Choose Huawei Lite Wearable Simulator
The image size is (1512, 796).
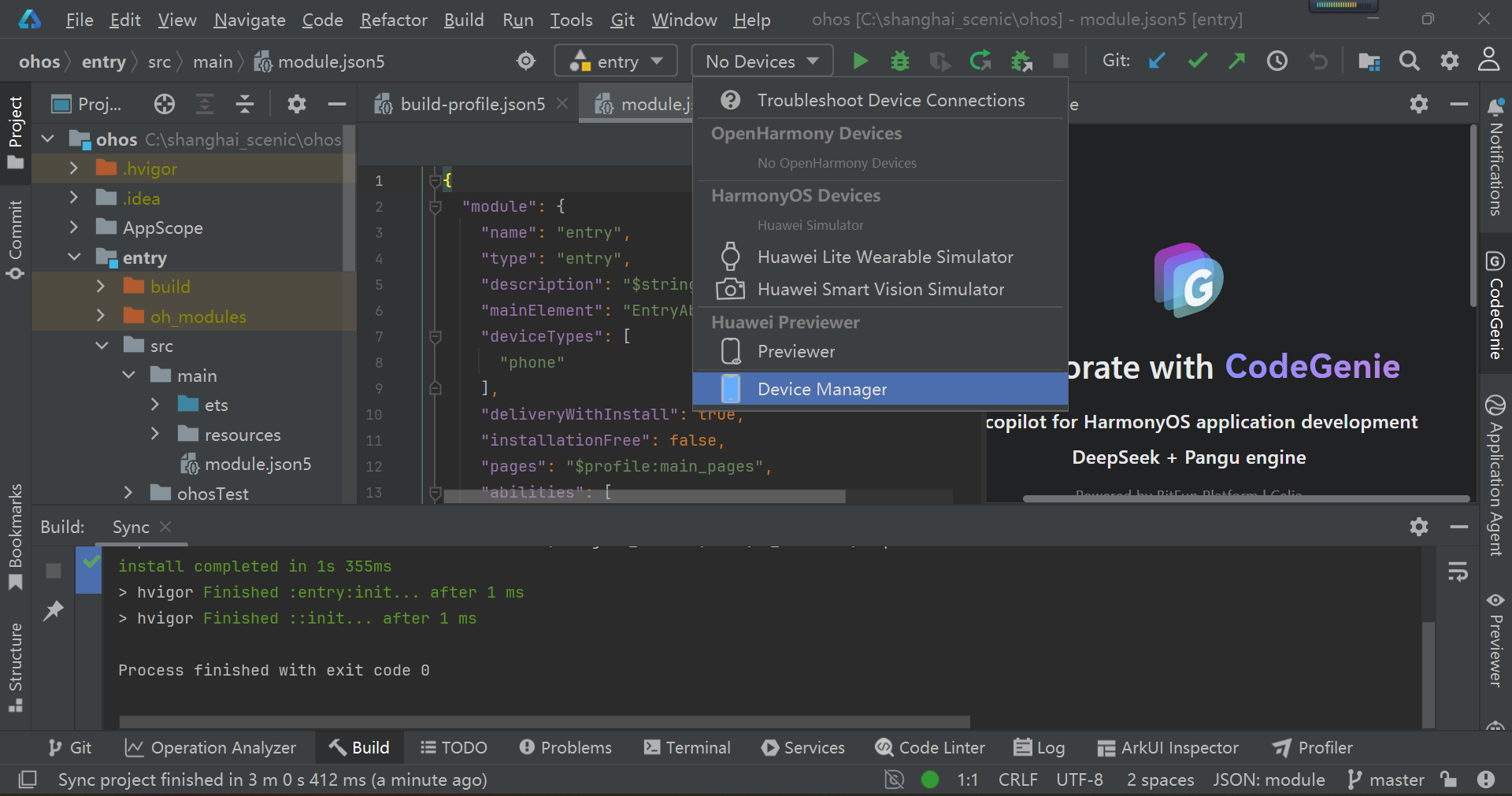(x=880, y=257)
